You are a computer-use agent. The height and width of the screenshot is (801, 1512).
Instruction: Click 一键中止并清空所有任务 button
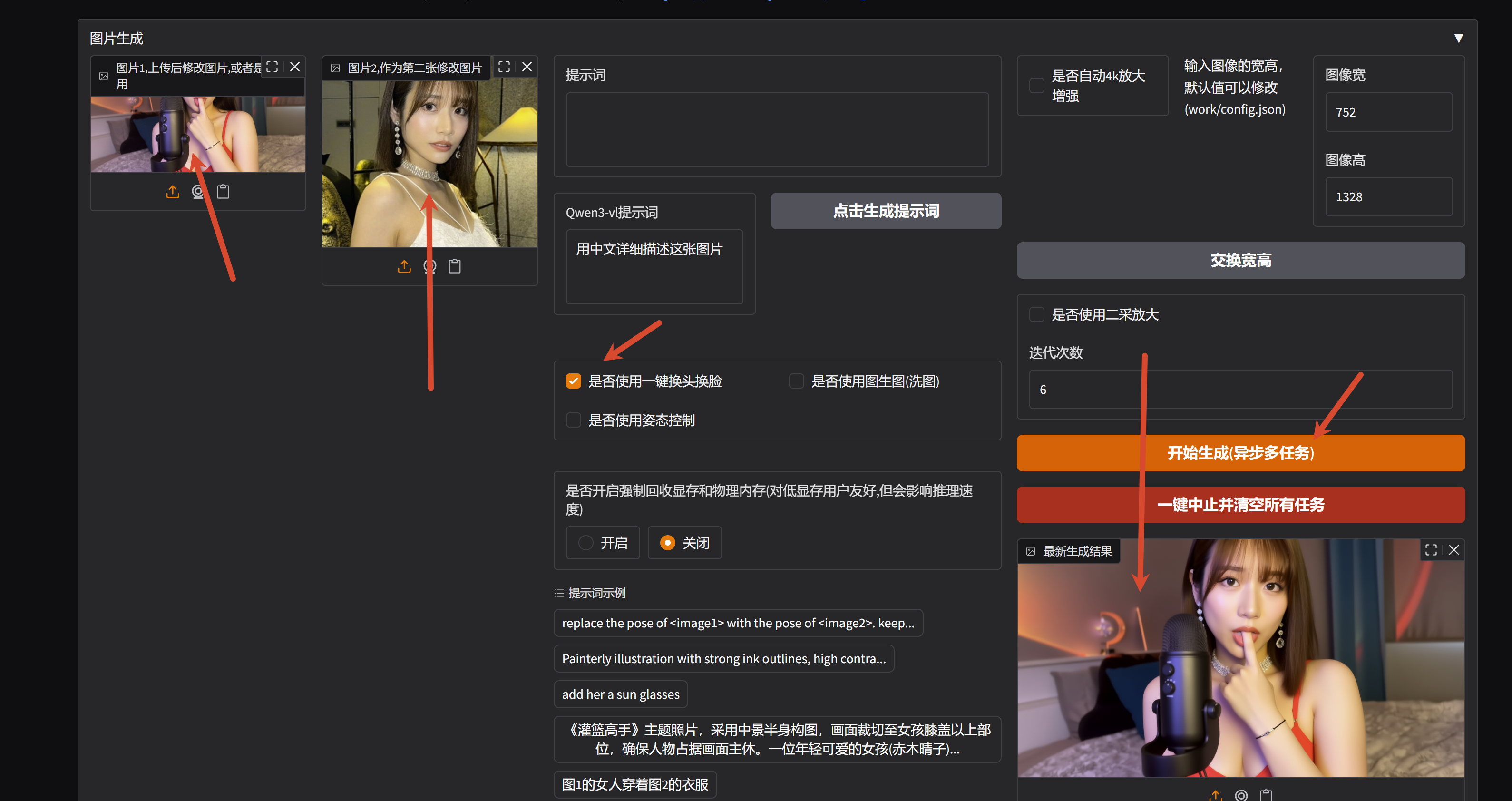[1241, 505]
